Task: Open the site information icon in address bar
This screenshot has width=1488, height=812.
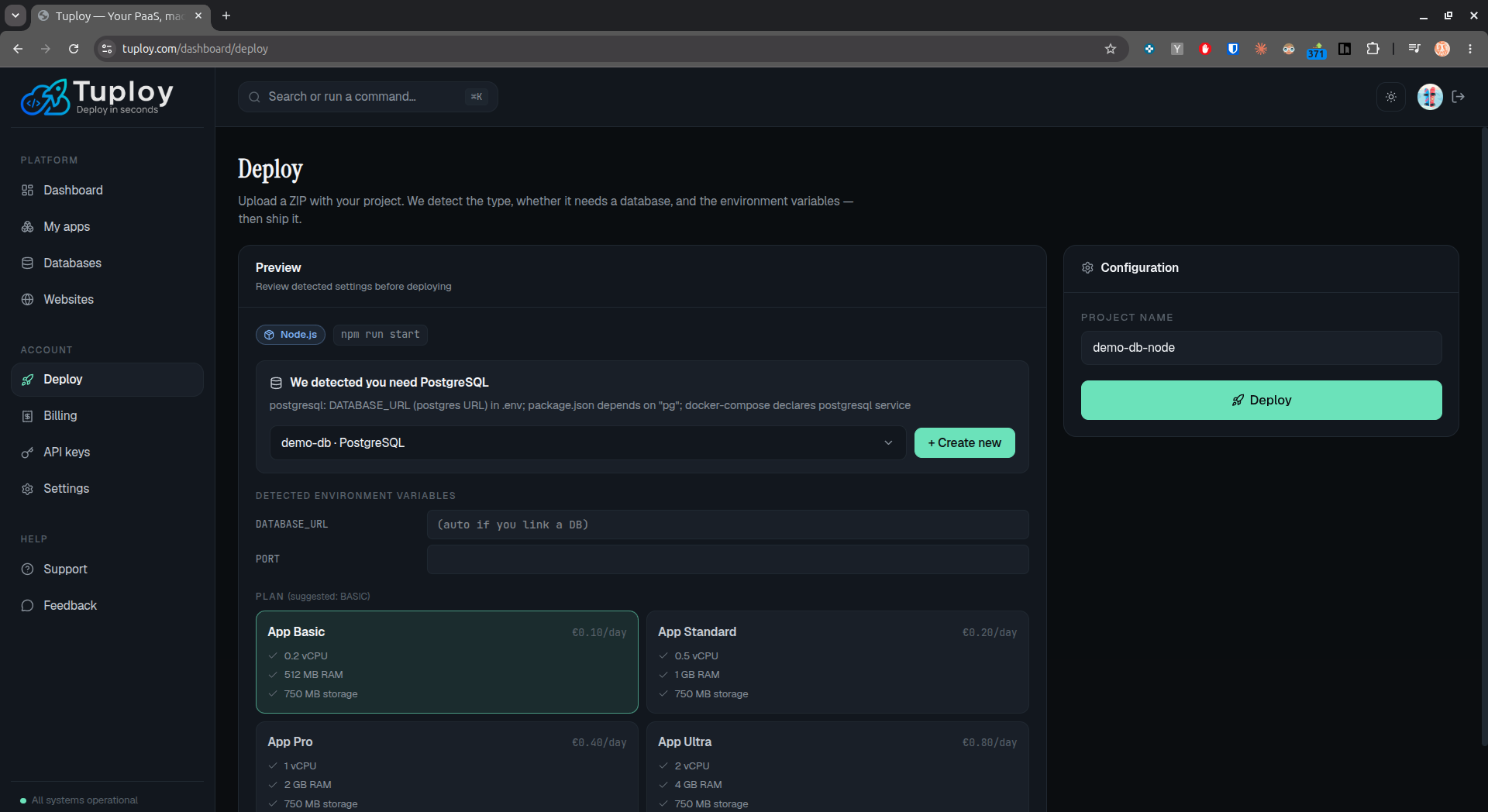Action: pyautogui.click(x=107, y=49)
